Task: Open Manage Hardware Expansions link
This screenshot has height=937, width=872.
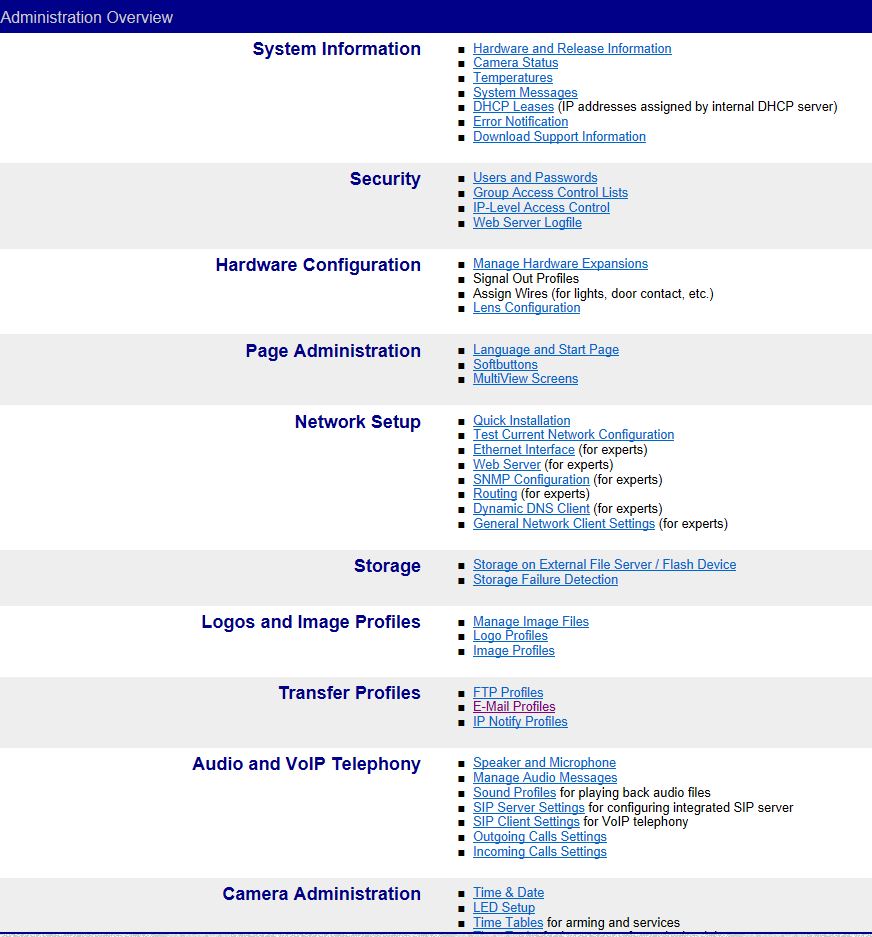Action: (x=560, y=264)
